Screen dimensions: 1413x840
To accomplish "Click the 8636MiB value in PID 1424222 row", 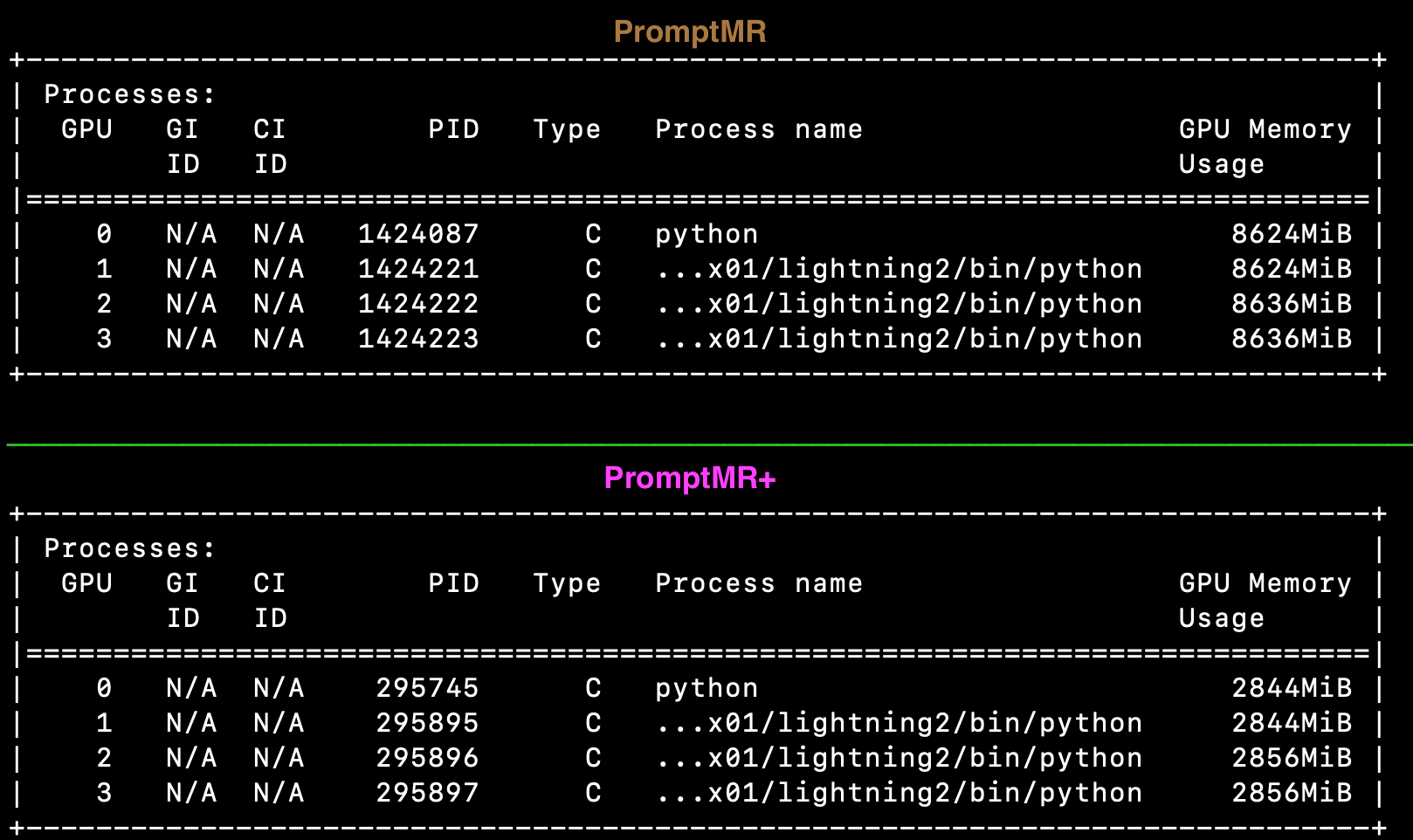I will tap(1292, 304).
